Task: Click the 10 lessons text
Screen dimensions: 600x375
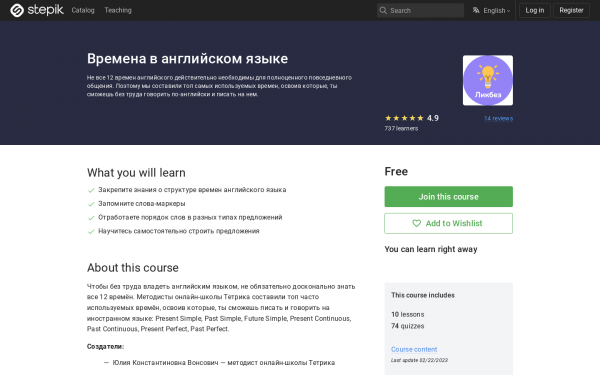Action: 408,315
